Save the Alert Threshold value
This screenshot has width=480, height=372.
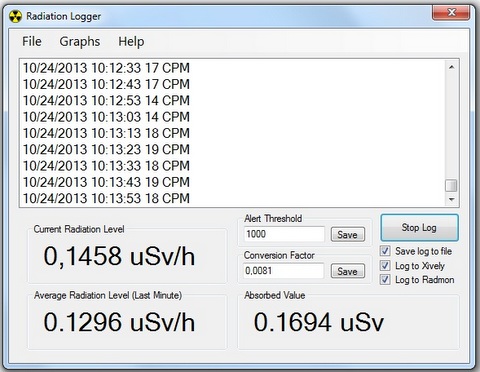[x=348, y=234]
